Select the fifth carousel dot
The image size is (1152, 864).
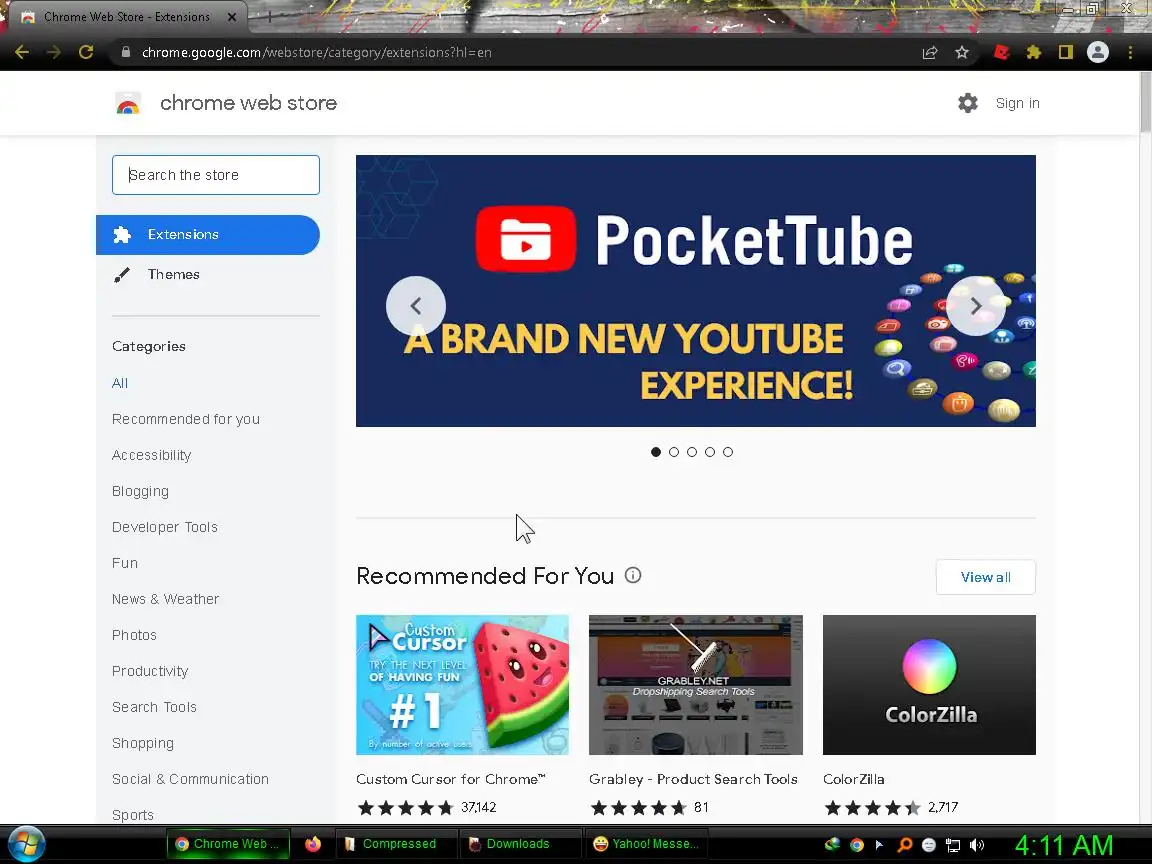click(x=728, y=452)
